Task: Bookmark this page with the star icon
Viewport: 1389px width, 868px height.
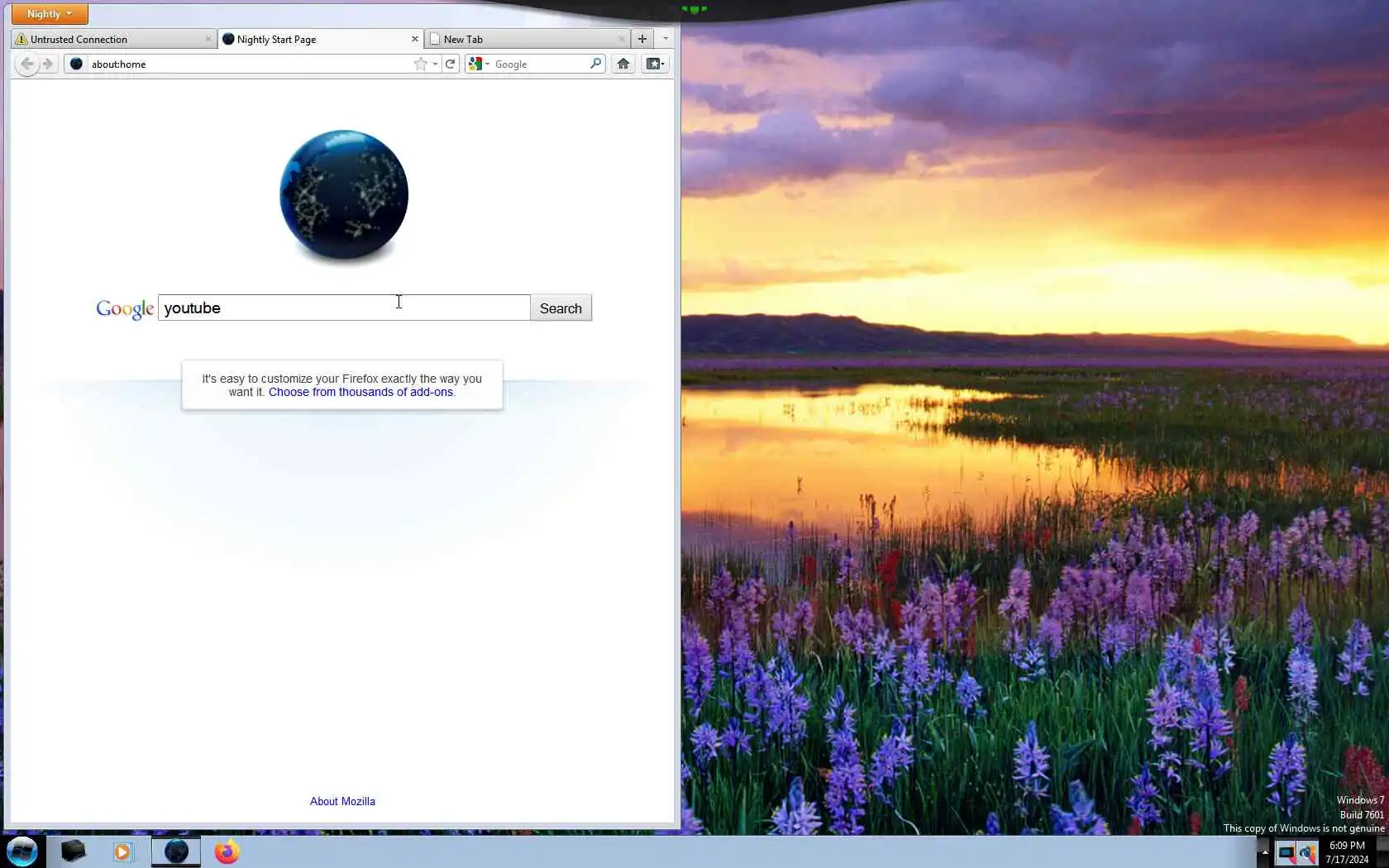Action: pos(420,64)
